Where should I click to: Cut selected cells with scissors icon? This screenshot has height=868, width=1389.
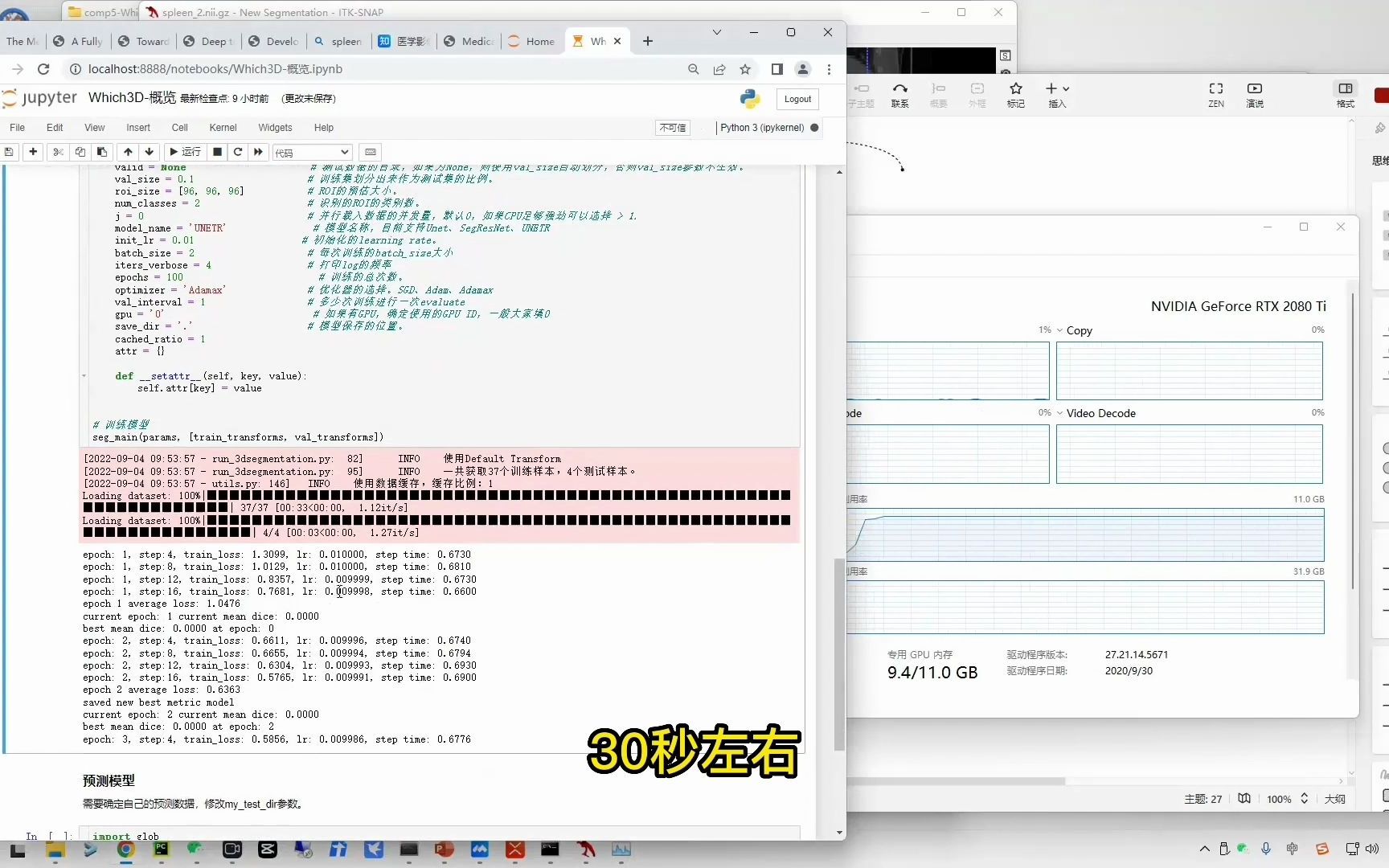58,152
